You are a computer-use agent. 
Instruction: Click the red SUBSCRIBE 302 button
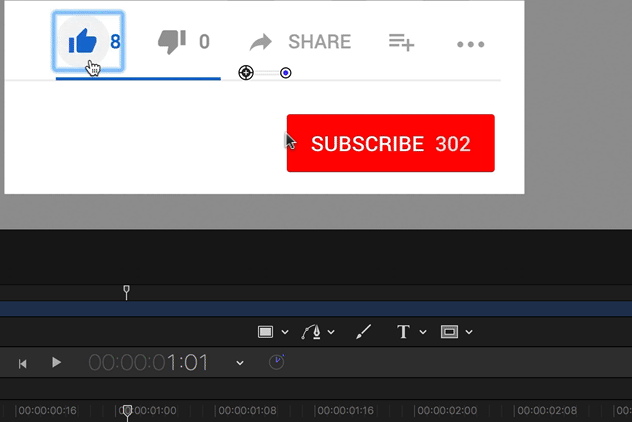[x=391, y=143]
